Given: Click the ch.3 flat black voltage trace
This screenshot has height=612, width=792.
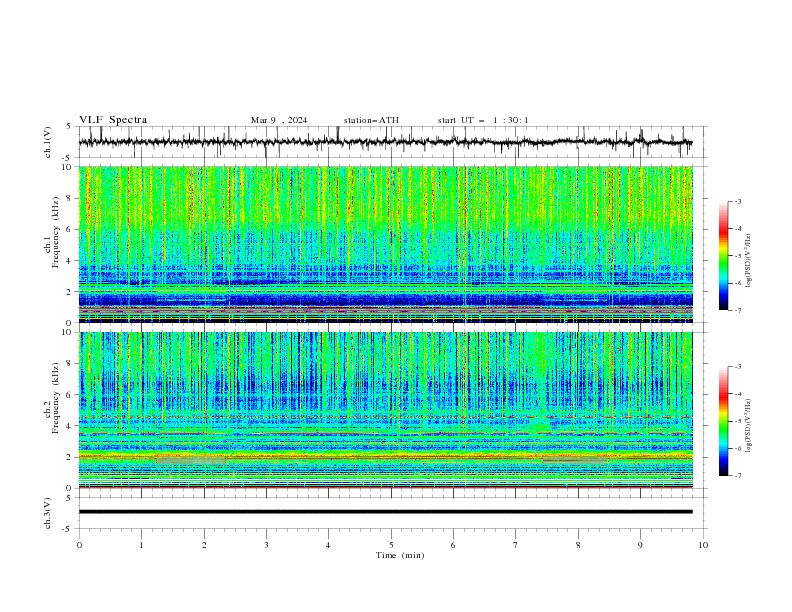Looking at the screenshot, I should pos(385,512).
